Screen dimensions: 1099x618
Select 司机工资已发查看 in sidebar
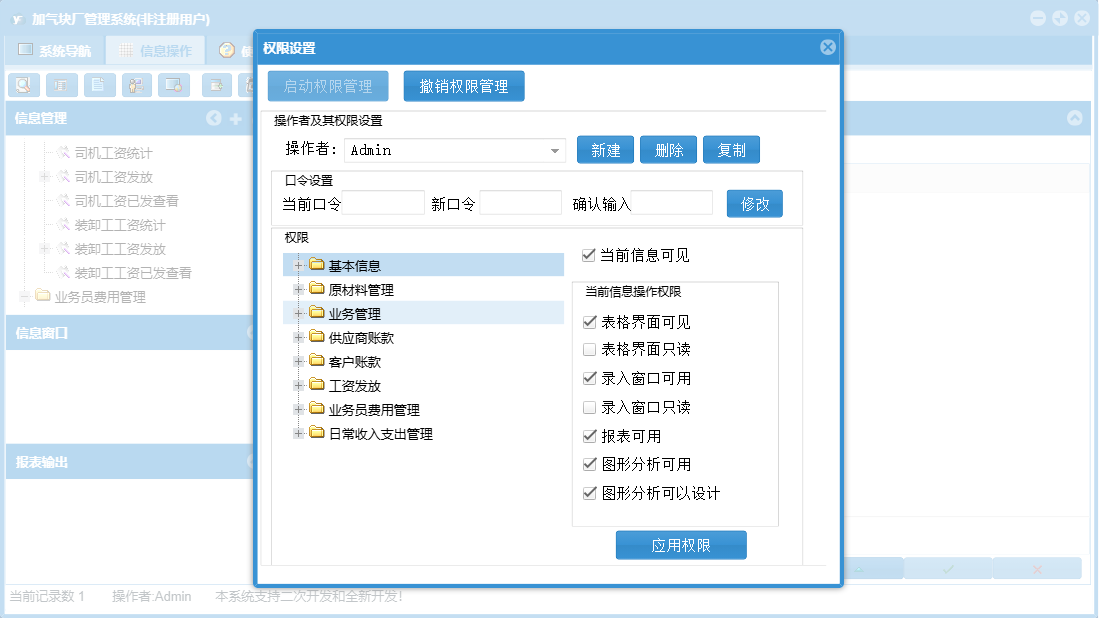pyautogui.click(x=126, y=201)
